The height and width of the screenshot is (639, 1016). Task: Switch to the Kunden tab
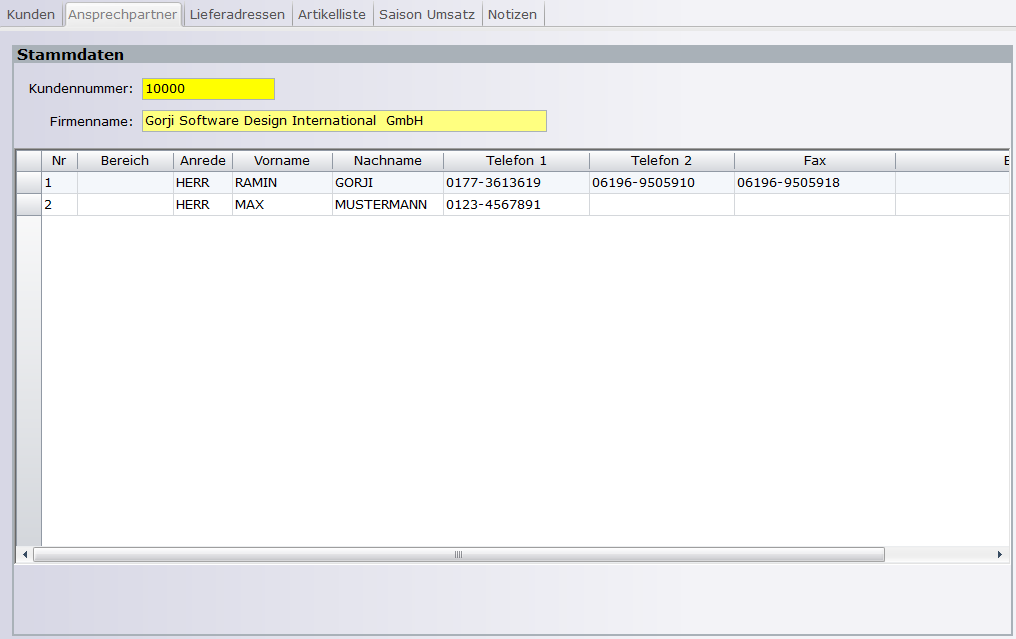[x=31, y=14]
